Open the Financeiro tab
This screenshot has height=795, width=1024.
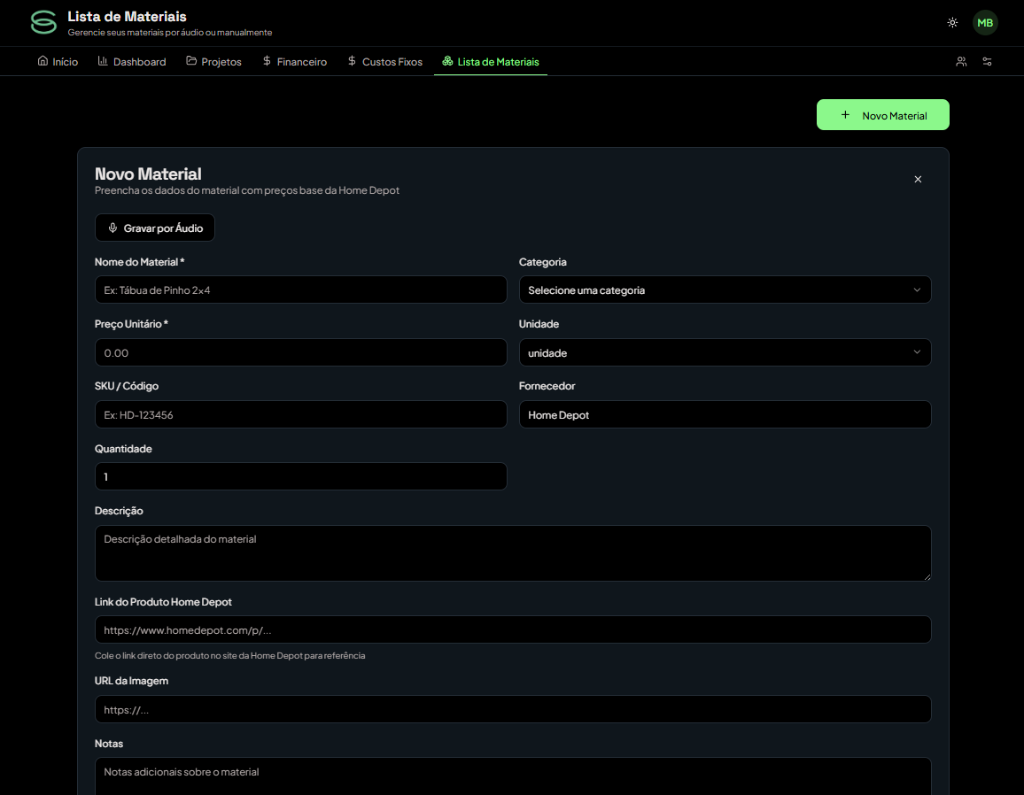295,61
